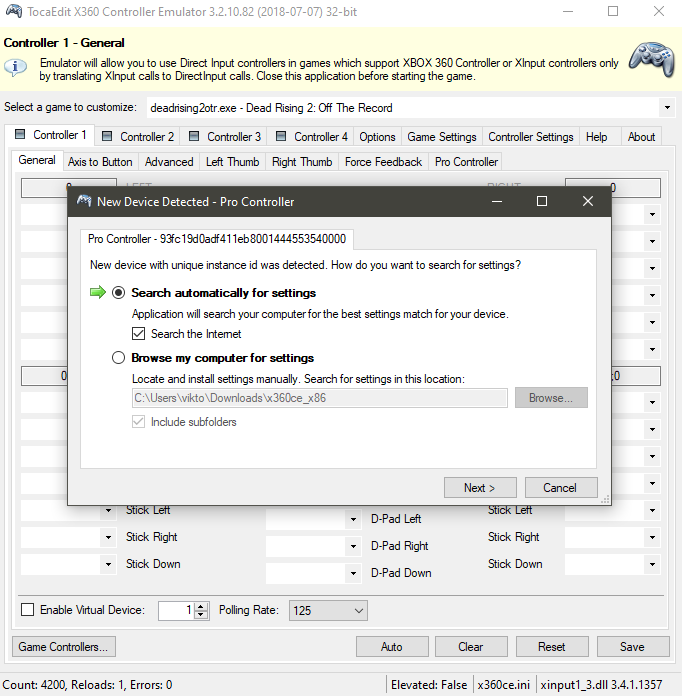Expand the left Stick Down dropdown
Image resolution: width=682 pixels, height=696 pixels.
pyautogui.click(x=108, y=564)
